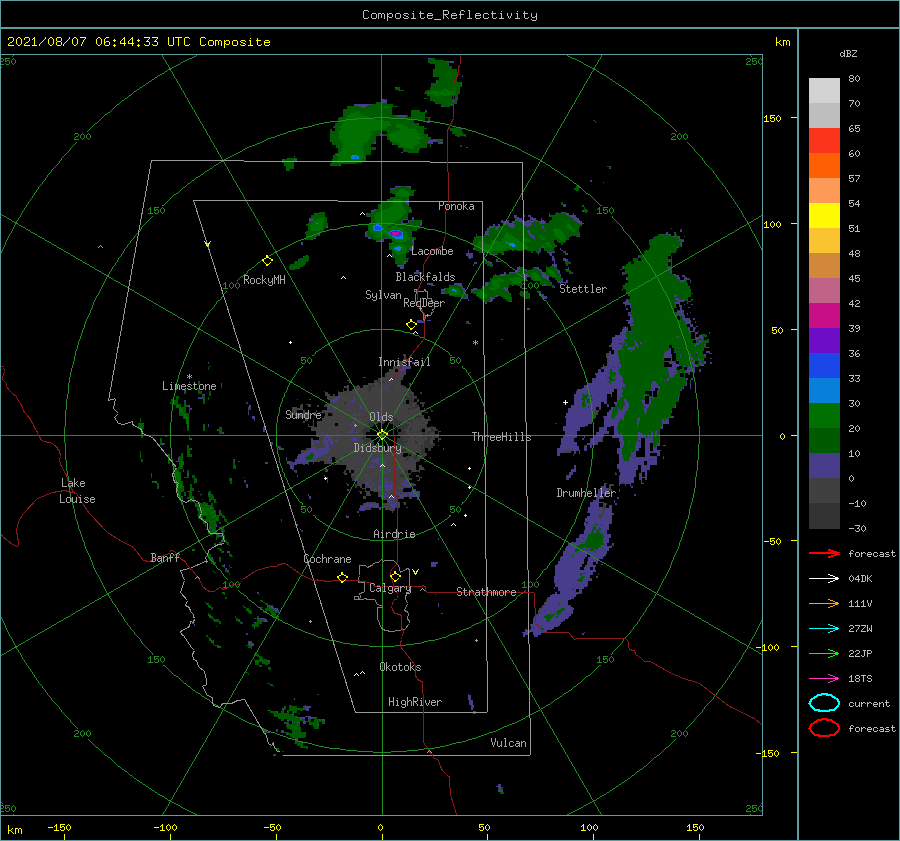Click the Vulcan label
The width and height of the screenshot is (900, 841).
(509, 743)
